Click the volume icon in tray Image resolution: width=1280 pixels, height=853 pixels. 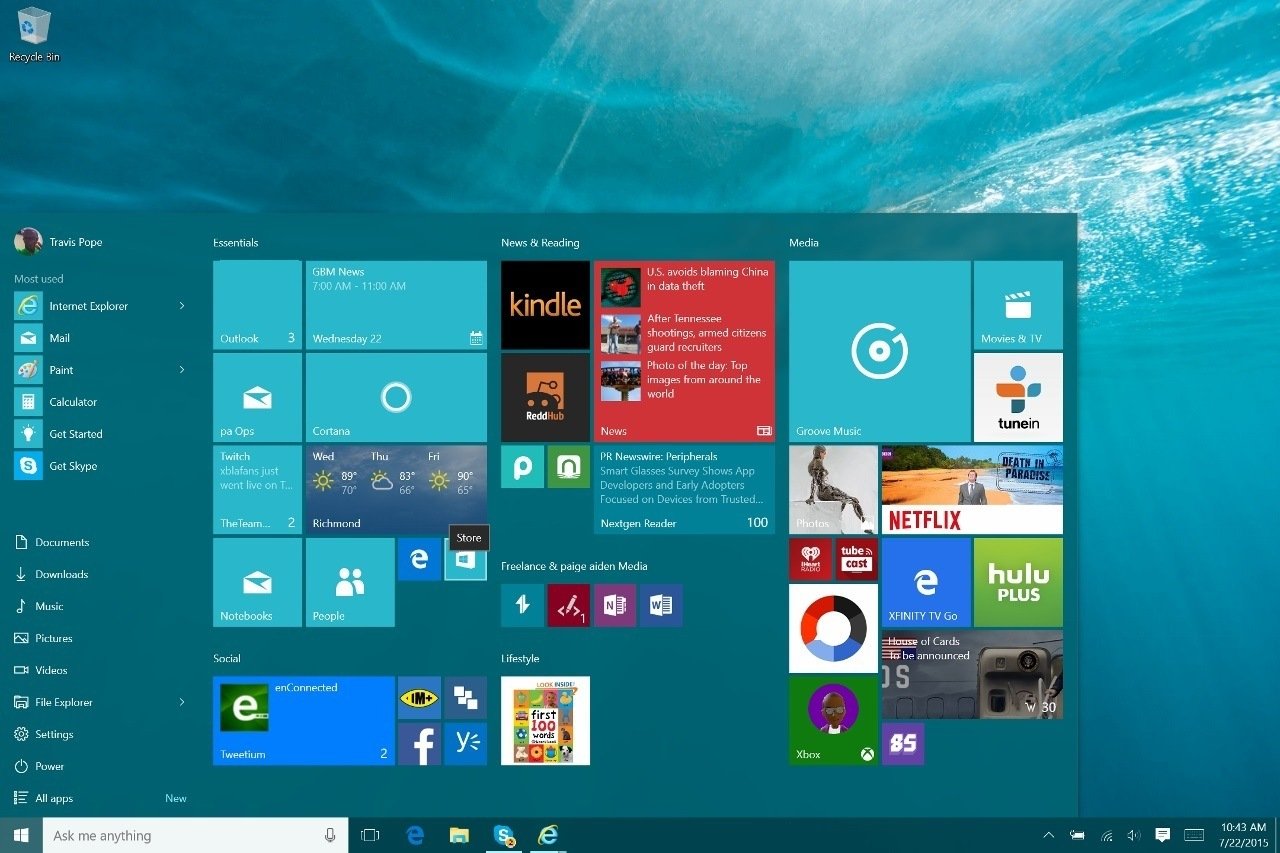point(1134,835)
